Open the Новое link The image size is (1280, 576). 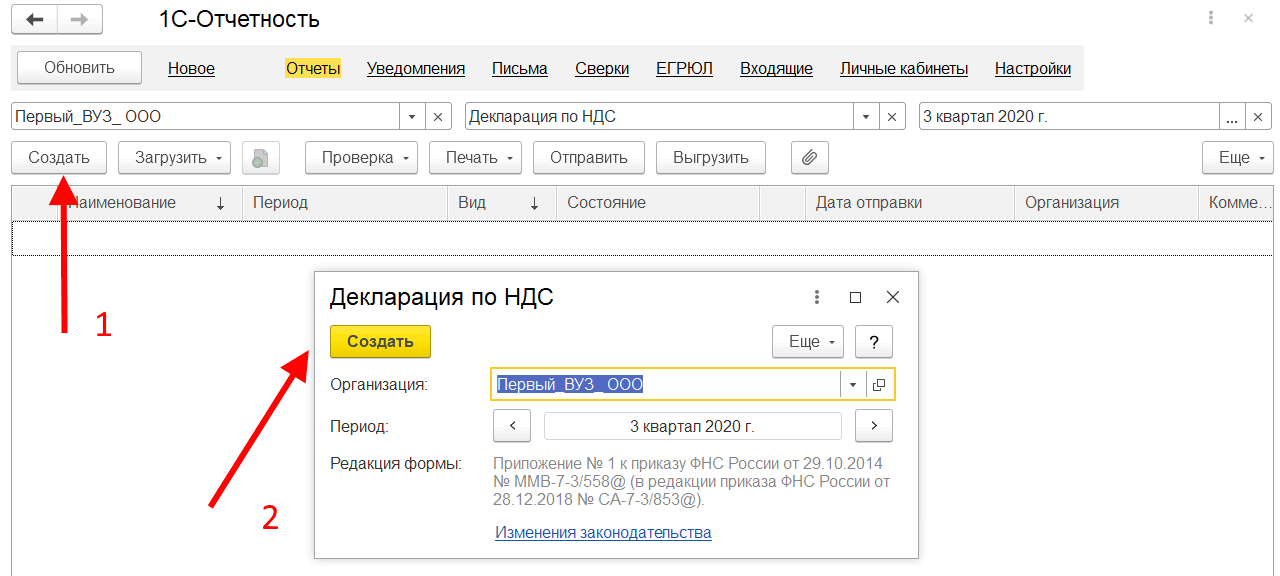point(191,69)
